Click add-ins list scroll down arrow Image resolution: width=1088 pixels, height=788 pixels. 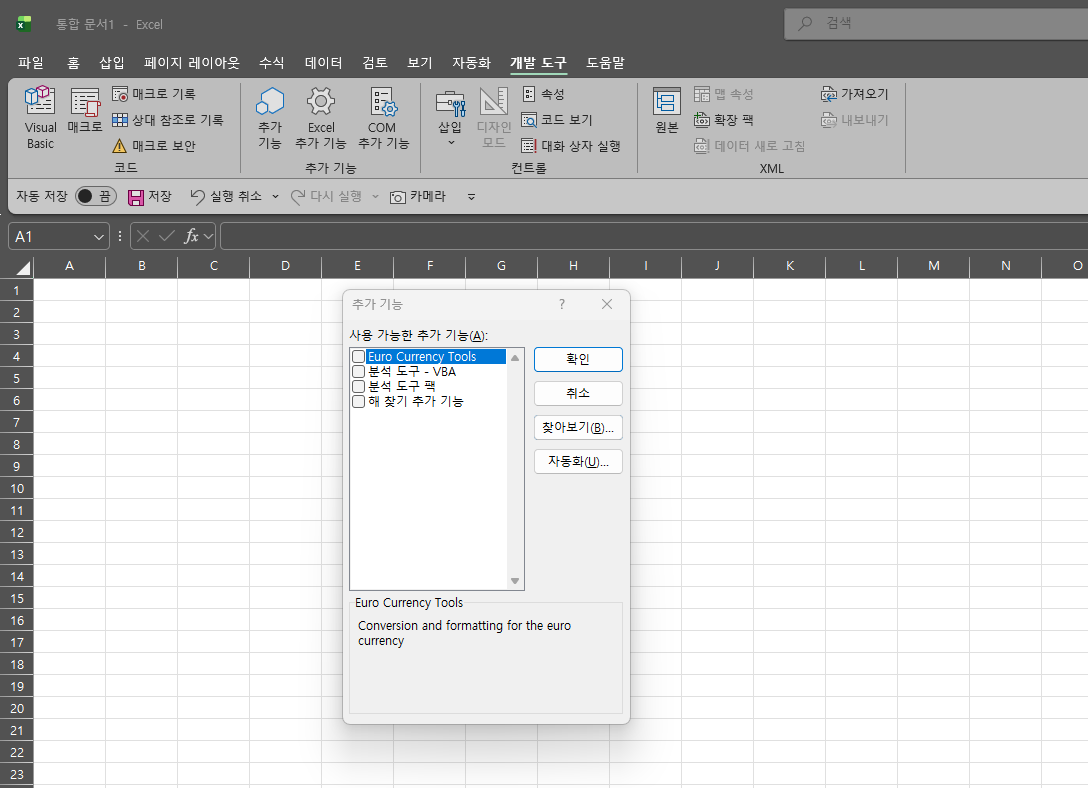[x=515, y=581]
